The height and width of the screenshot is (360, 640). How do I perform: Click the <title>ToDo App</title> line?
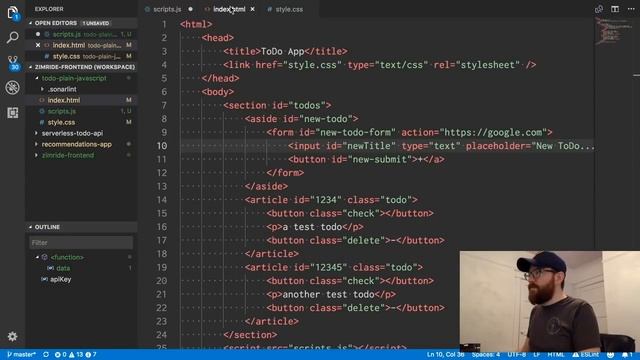285,51
